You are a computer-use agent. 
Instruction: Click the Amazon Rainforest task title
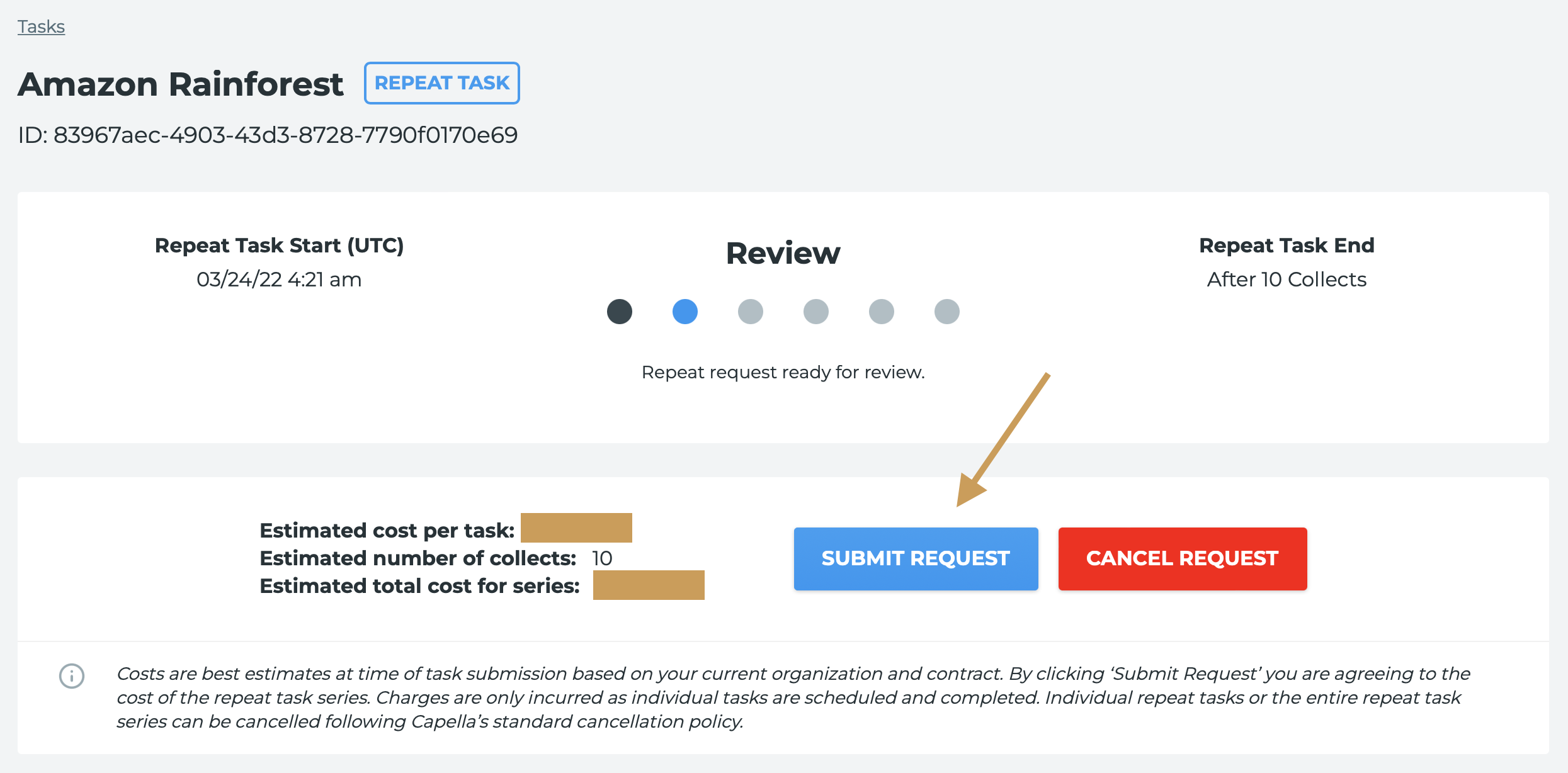[x=181, y=84]
